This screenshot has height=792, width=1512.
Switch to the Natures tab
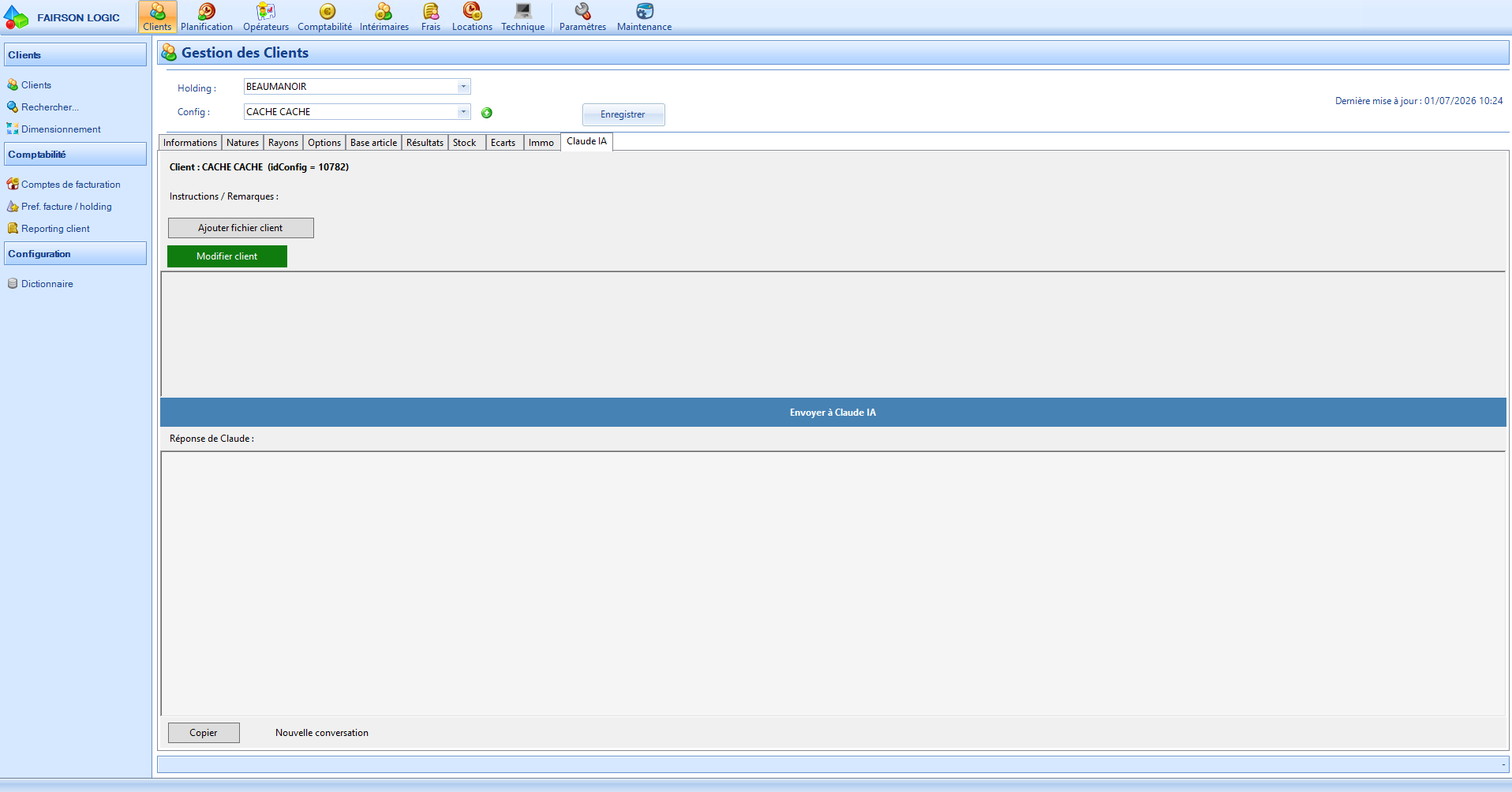(x=242, y=143)
